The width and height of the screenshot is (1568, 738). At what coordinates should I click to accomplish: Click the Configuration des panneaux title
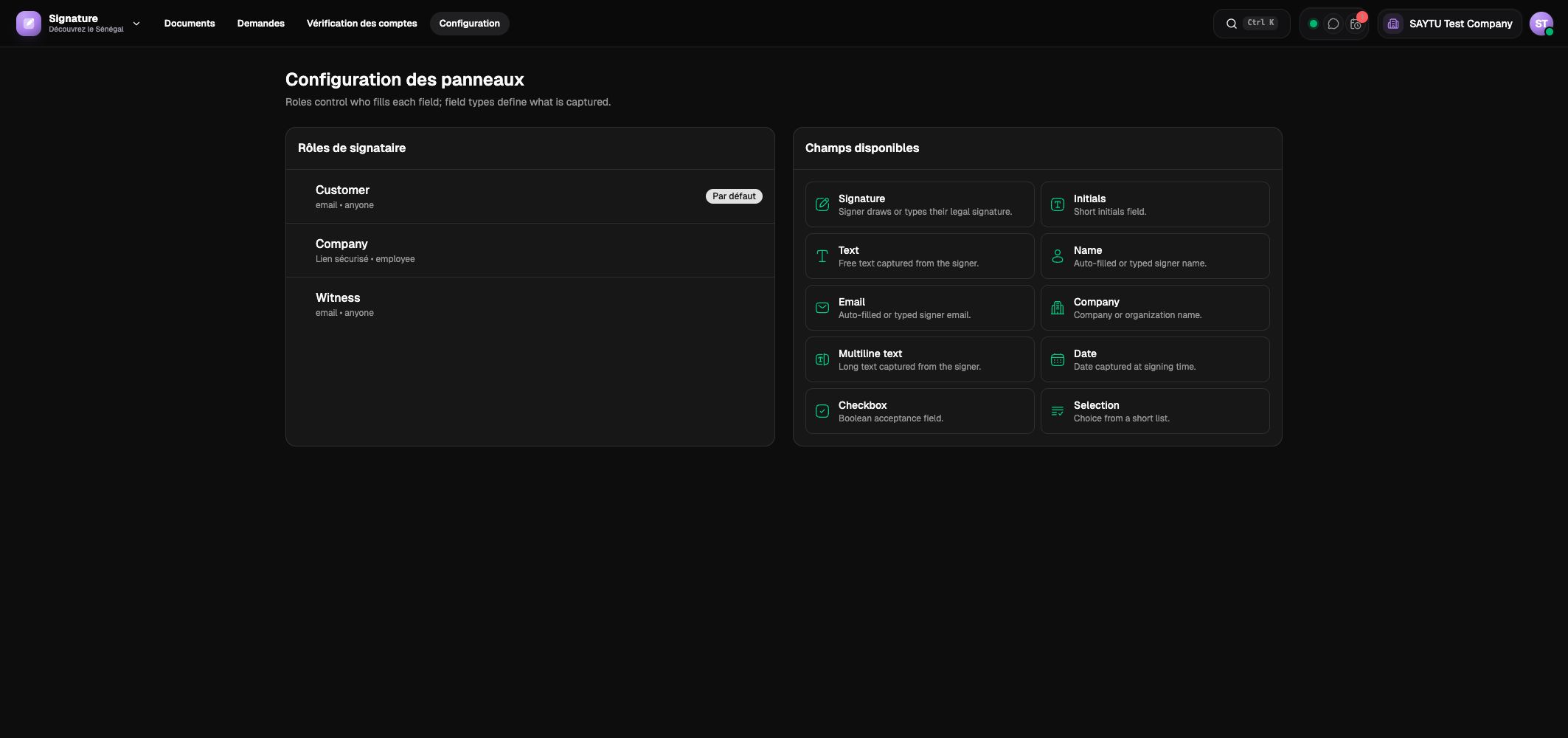[x=405, y=80]
